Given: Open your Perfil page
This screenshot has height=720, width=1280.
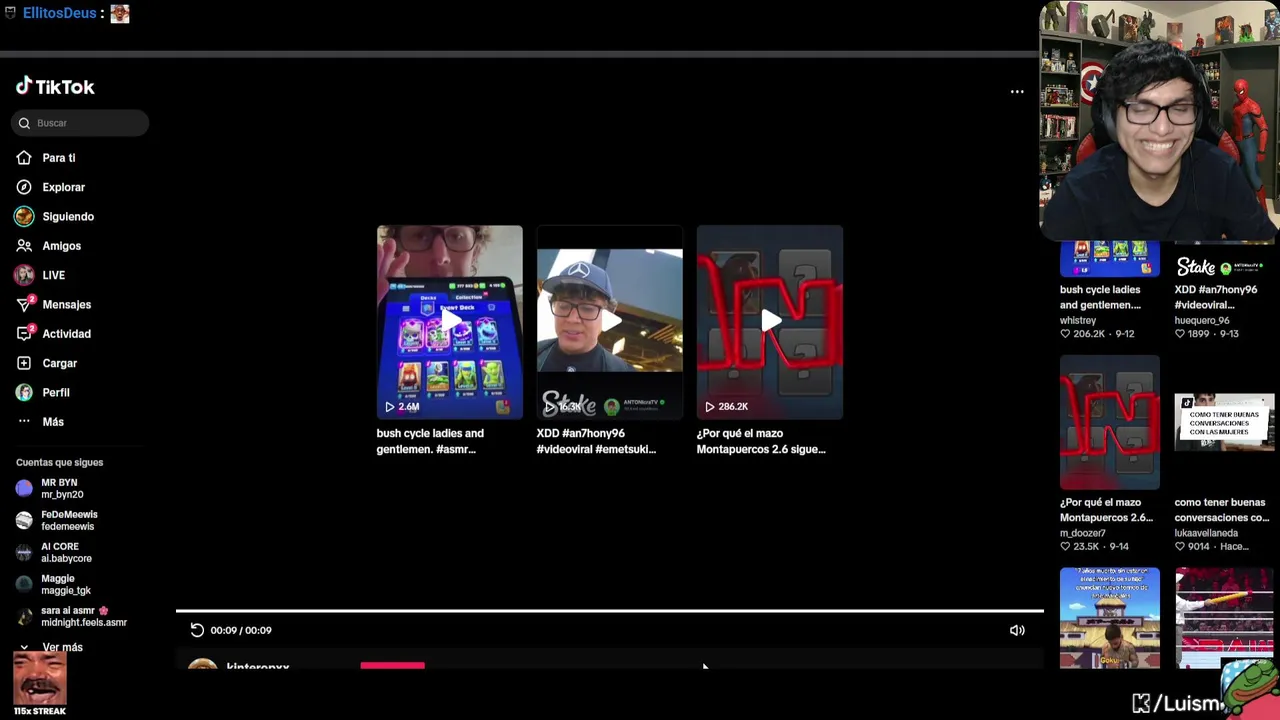Looking at the screenshot, I should point(55,392).
